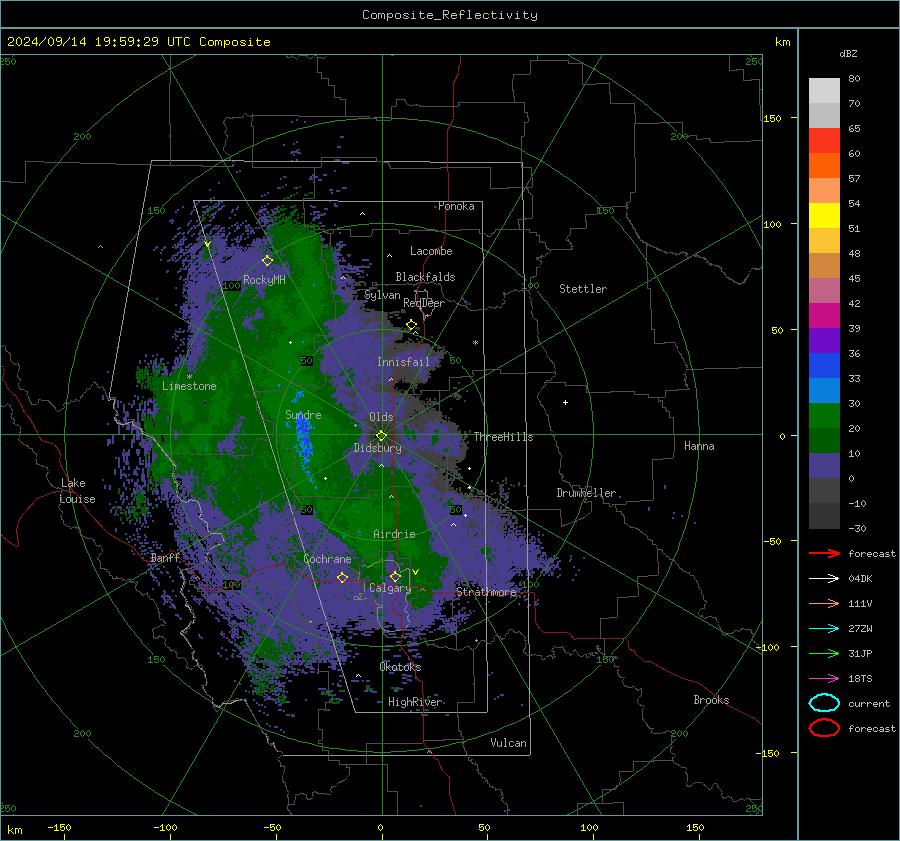Click the HighRiver city label
This screenshot has width=900, height=841.
click(415, 702)
